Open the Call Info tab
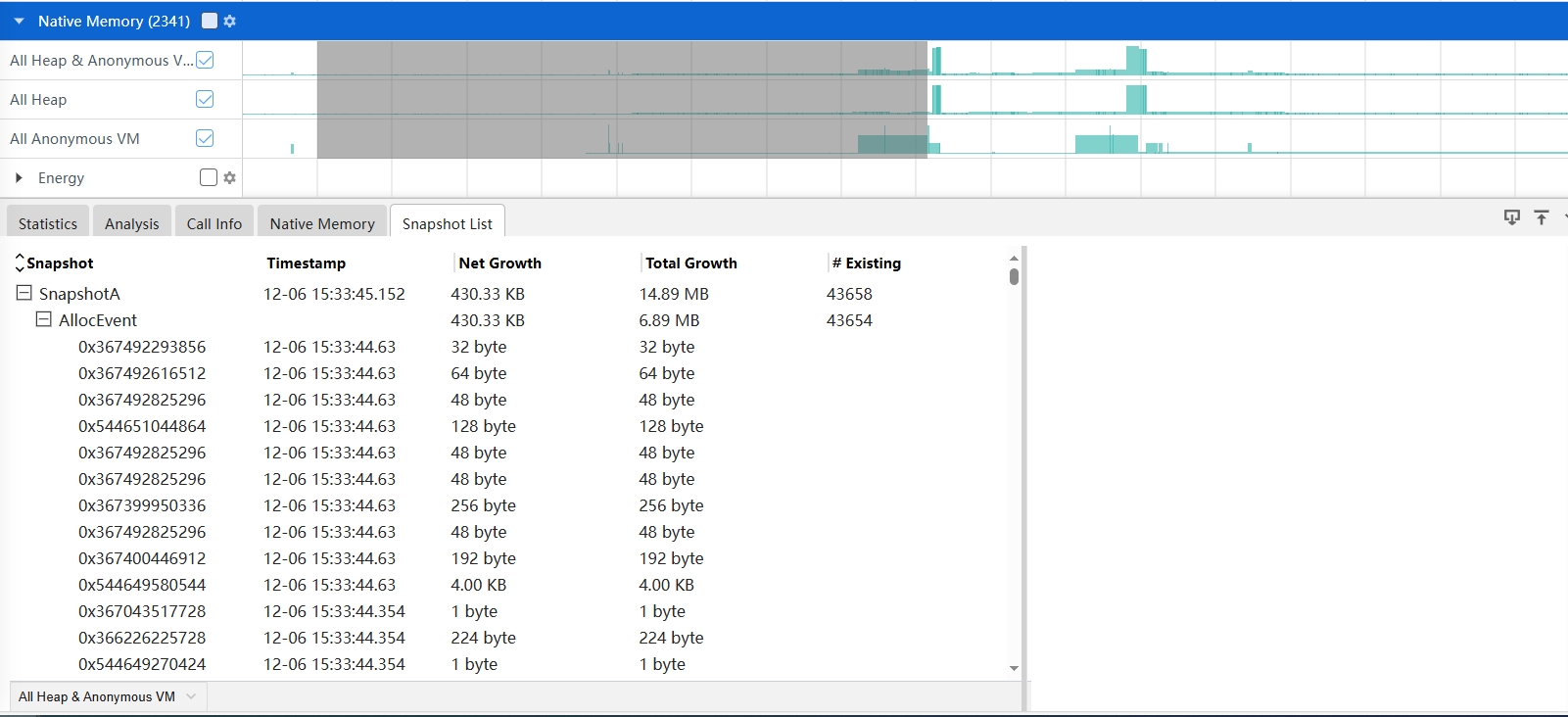1568x717 pixels. (214, 223)
